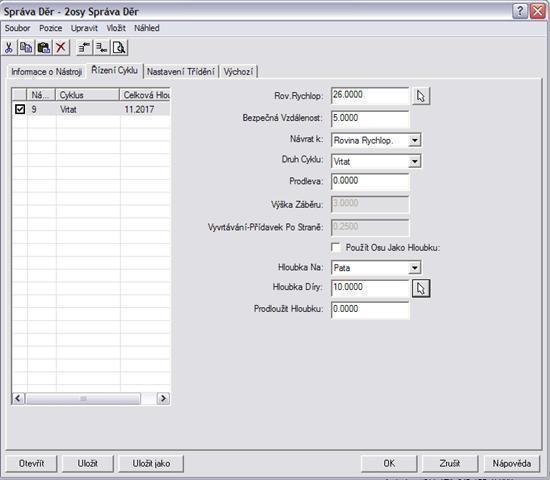Click the list's right scroll arrow
This screenshot has height=480, width=550.
coord(163,398)
